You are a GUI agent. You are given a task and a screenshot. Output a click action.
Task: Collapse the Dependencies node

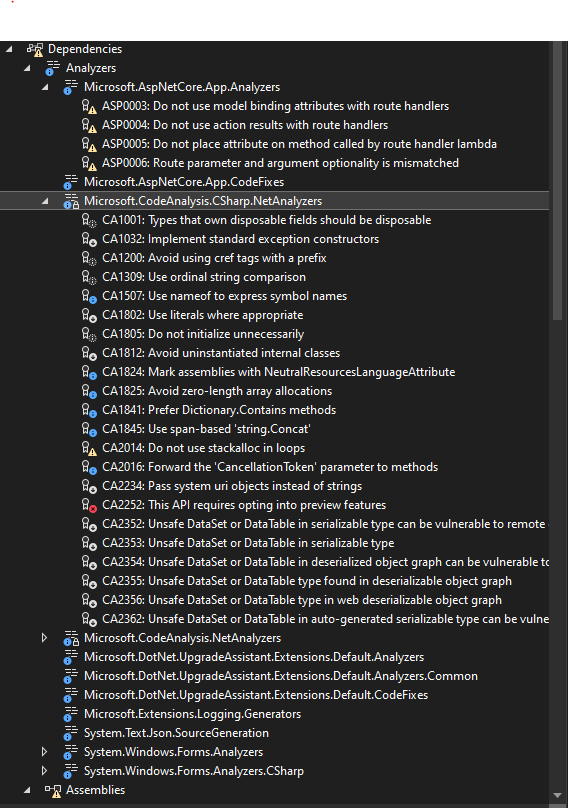click(x=9, y=49)
